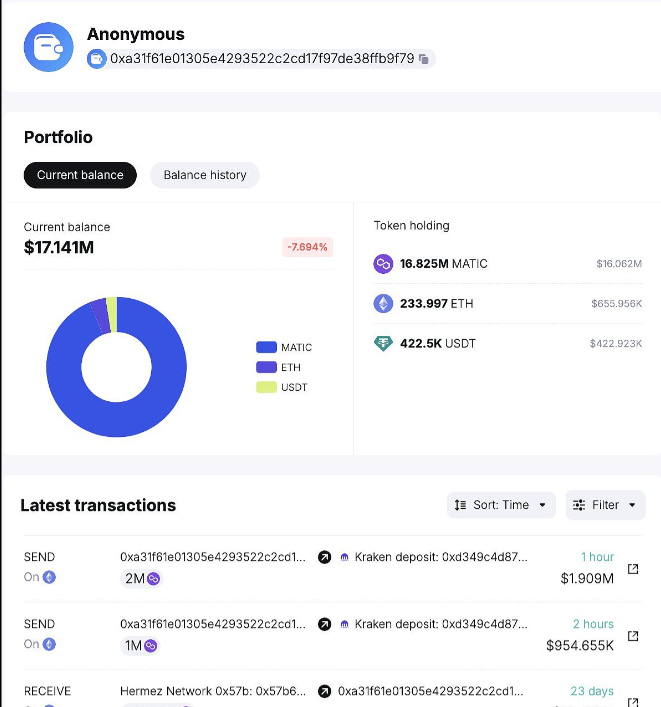Screen dimensions: 661x707
Task: Select the Current balance tab
Action: pos(80,175)
